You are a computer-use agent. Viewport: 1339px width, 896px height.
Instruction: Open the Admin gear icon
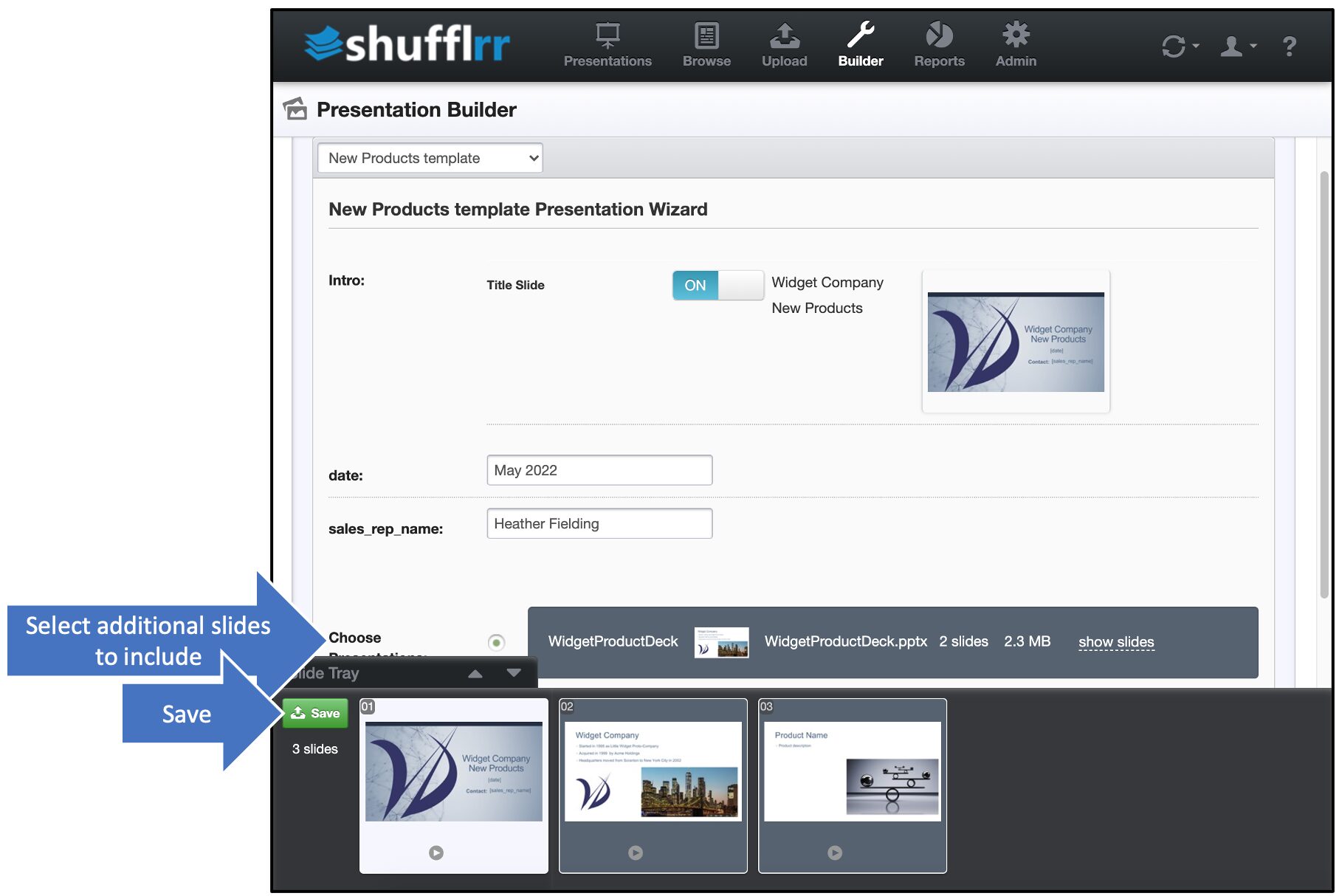pos(1016,34)
